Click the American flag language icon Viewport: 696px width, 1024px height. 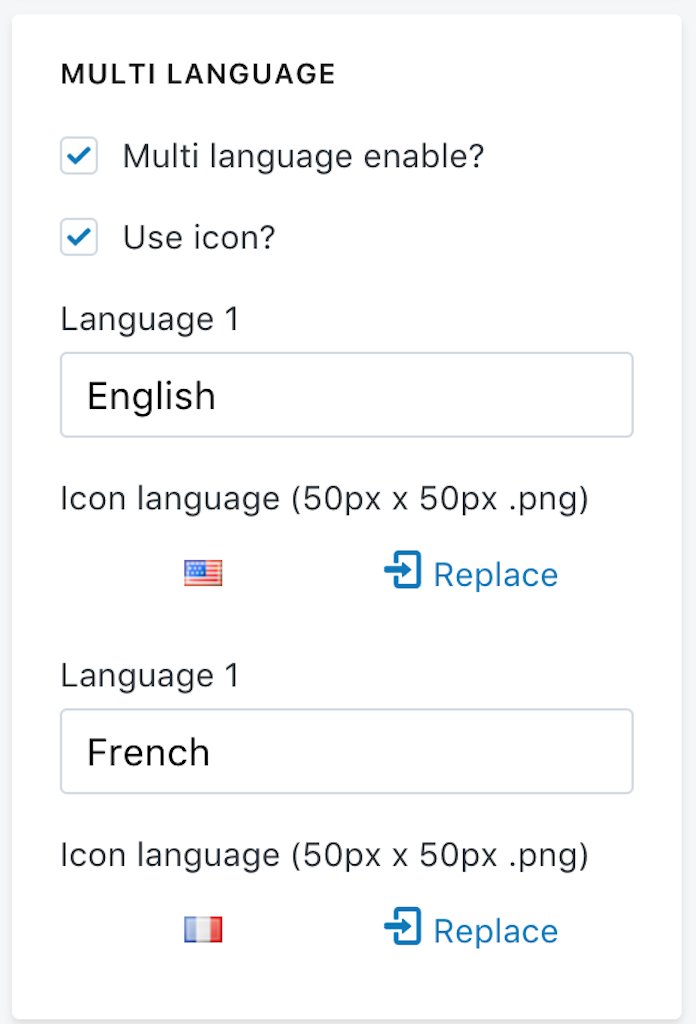203,573
